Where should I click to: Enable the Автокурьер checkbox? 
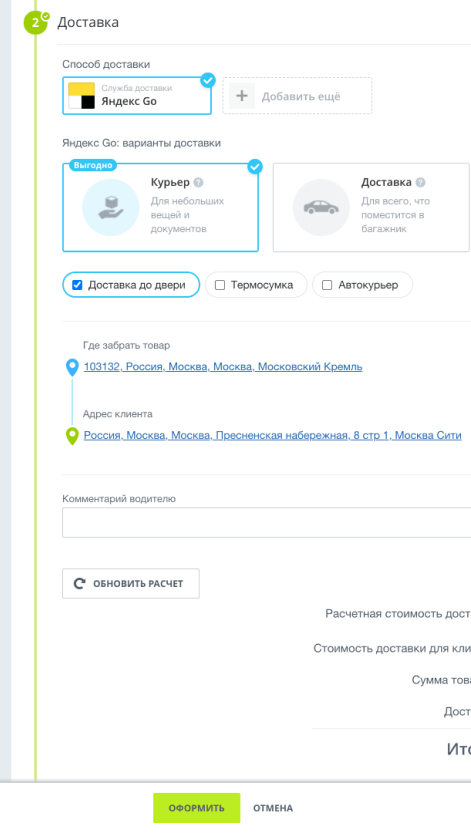tap(327, 285)
